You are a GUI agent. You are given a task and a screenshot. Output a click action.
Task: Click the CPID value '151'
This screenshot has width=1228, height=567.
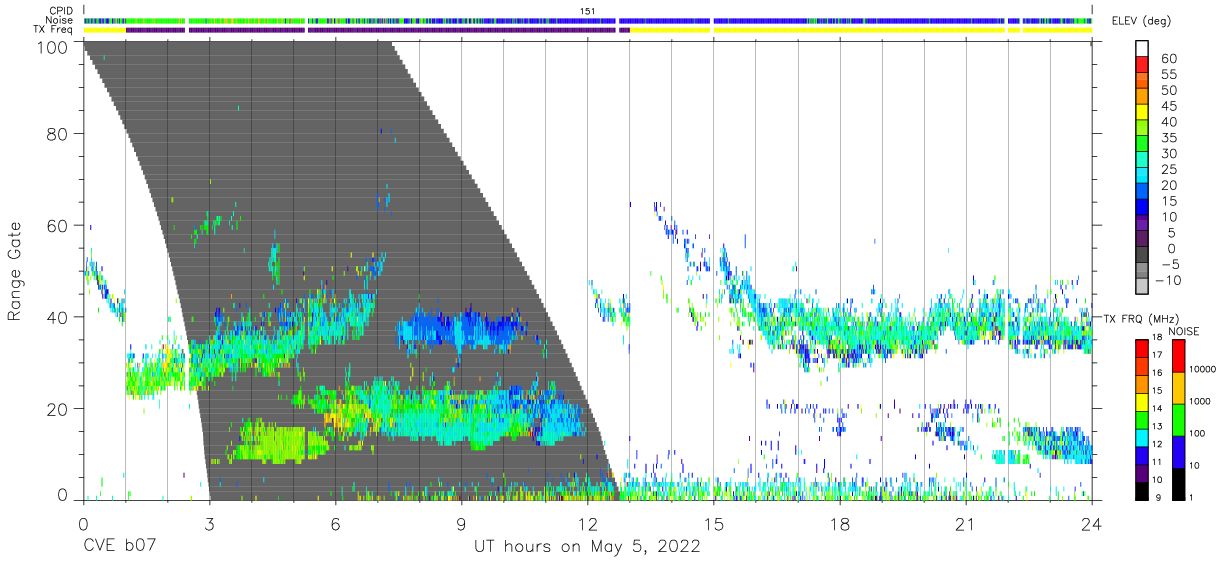point(588,10)
